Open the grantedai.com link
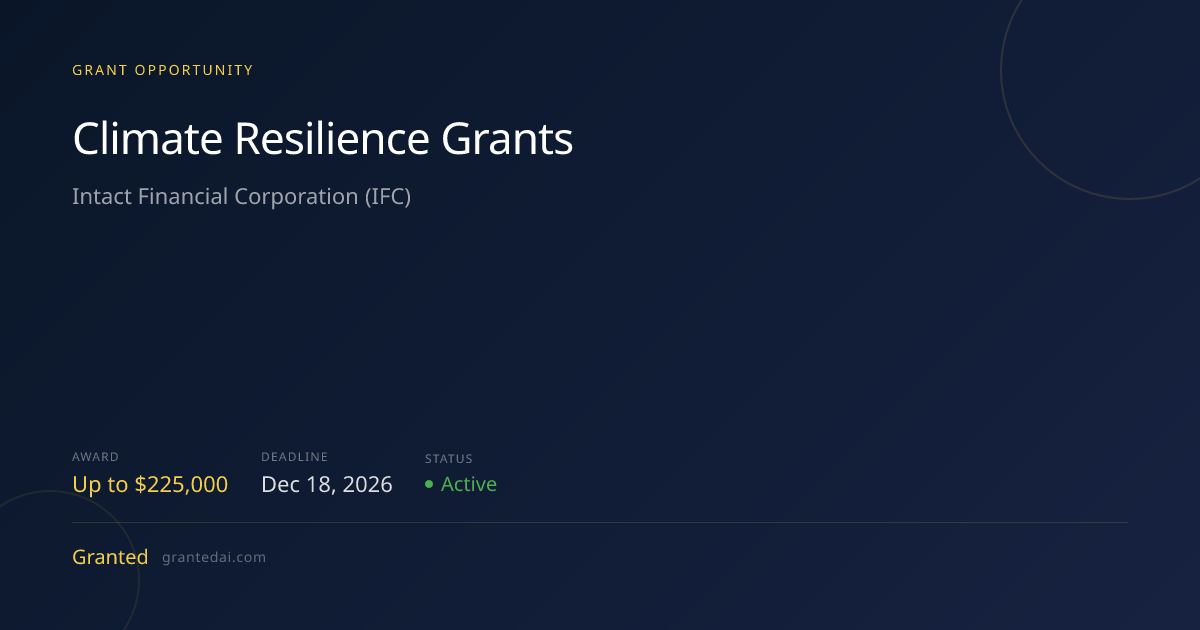1200x630 pixels. click(x=214, y=557)
